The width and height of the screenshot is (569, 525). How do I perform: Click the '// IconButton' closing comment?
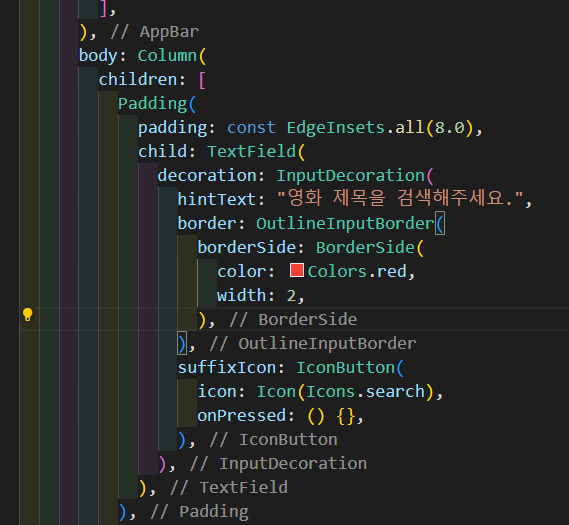[273, 440]
